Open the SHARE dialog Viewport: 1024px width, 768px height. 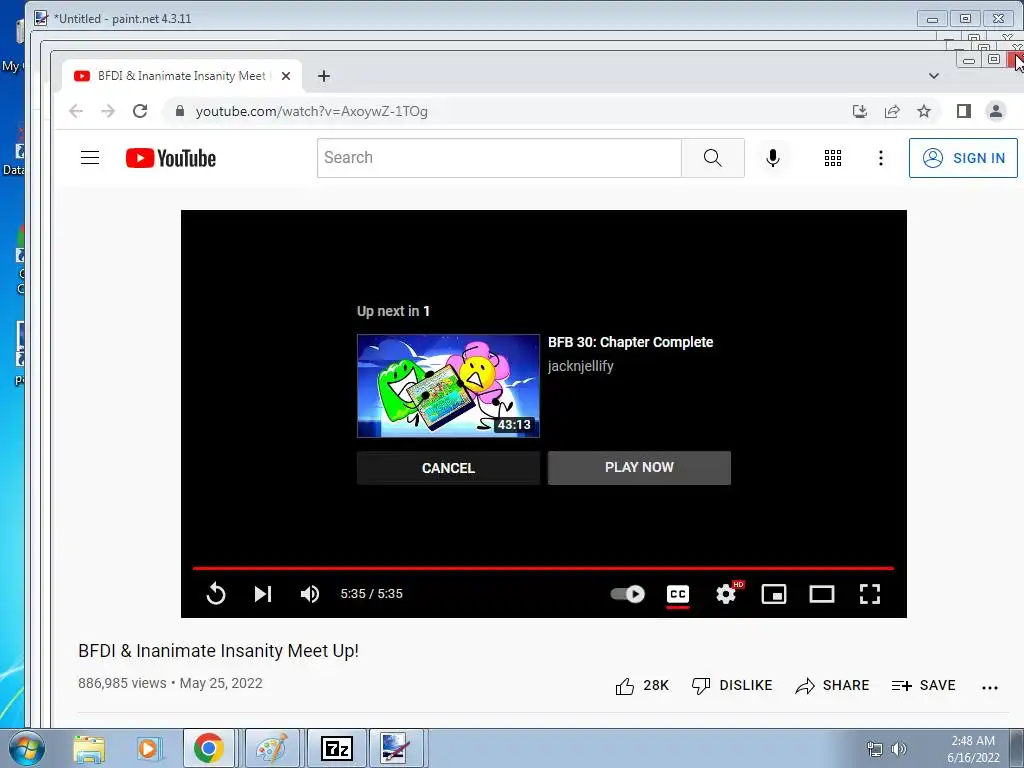[832, 686]
